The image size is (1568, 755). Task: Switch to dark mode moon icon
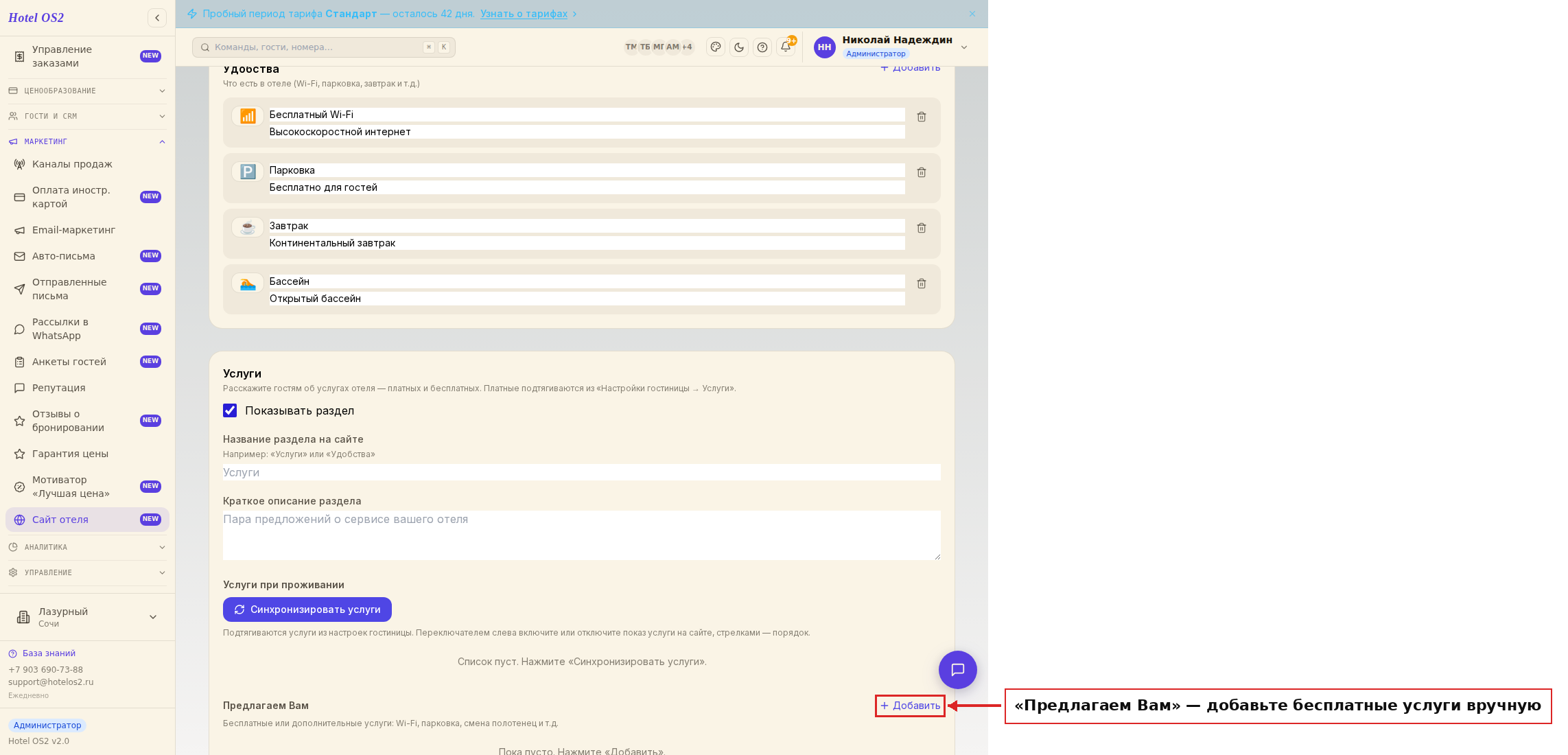[x=739, y=47]
